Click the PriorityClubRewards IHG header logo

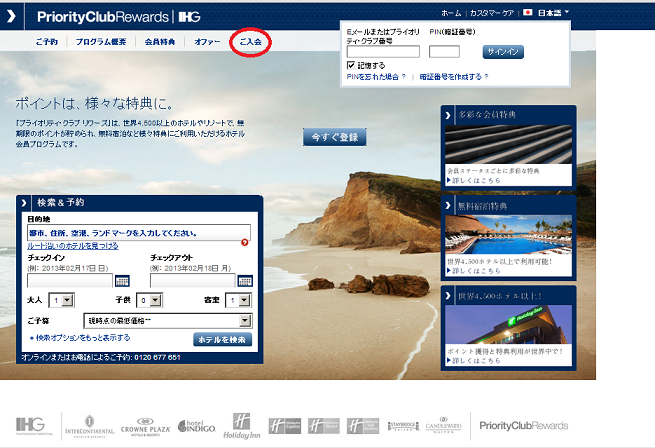119,17
